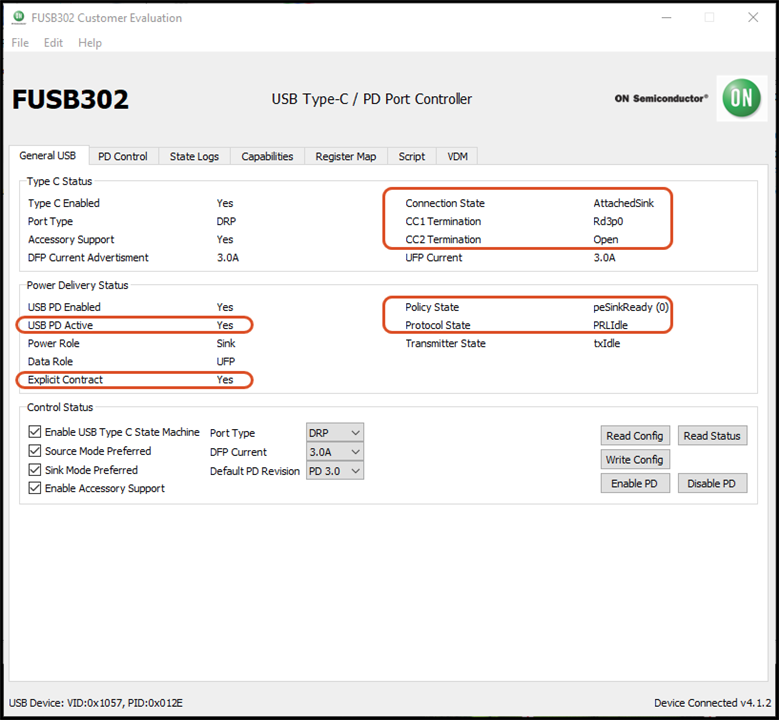This screenshot has width=779, height=720.
Task: Click the Read Config button
Action: 635,436
